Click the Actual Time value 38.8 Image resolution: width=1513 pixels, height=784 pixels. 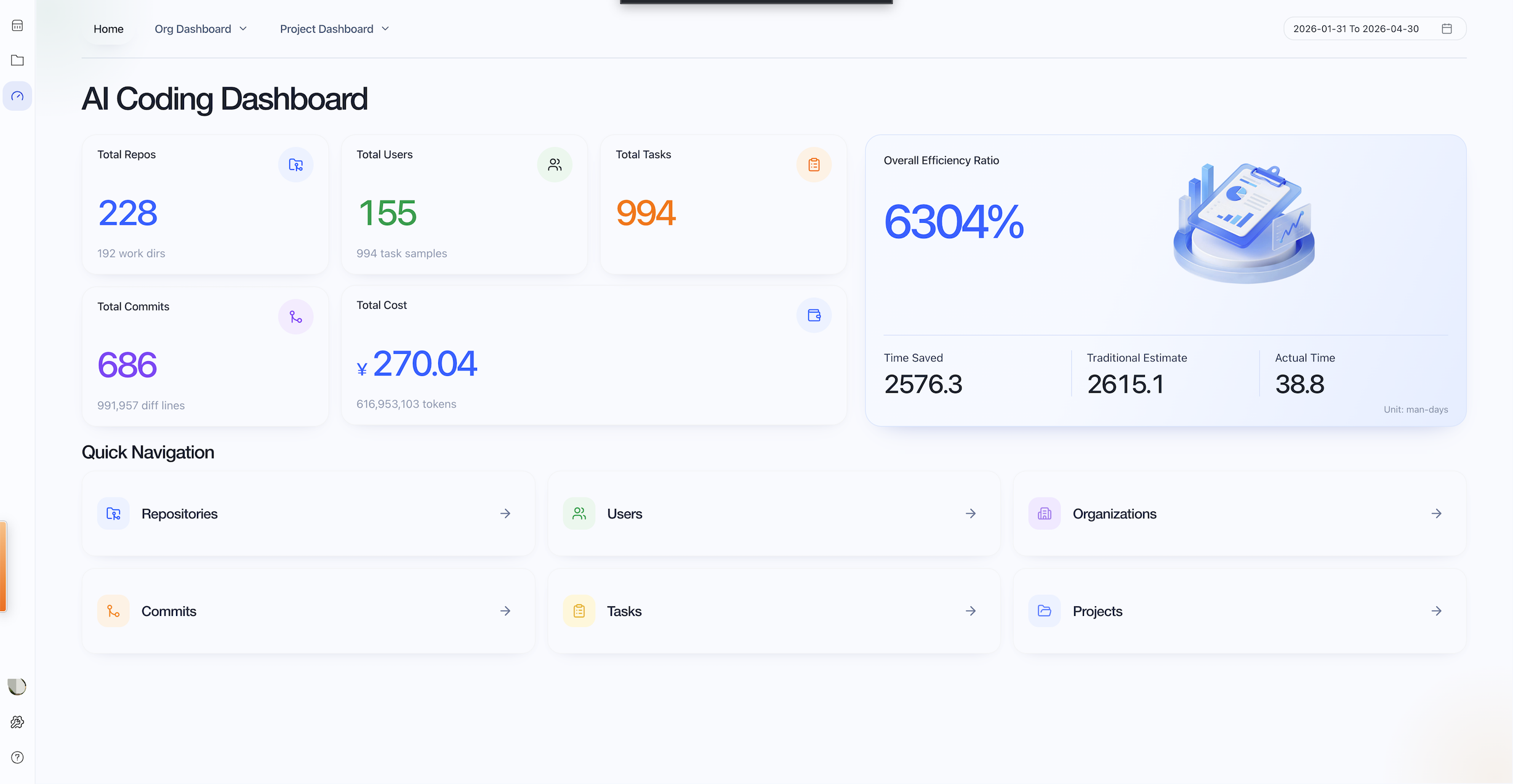point(1300,384)
